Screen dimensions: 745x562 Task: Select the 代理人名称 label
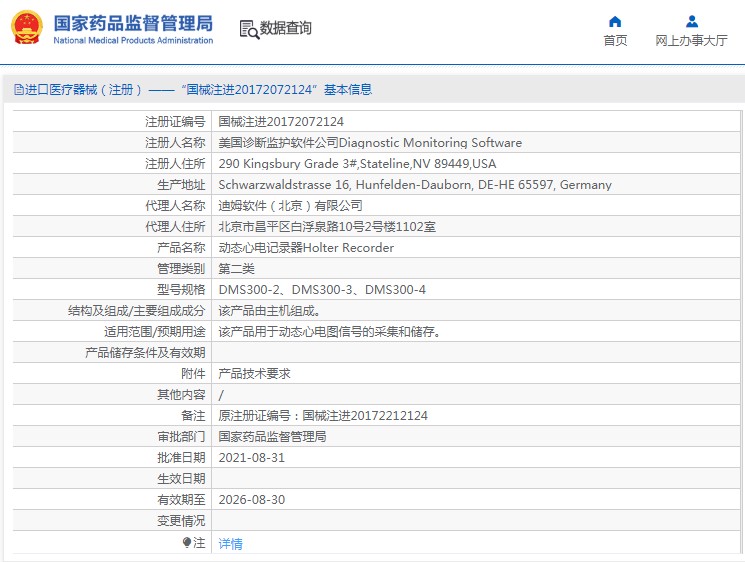[175, 206]
